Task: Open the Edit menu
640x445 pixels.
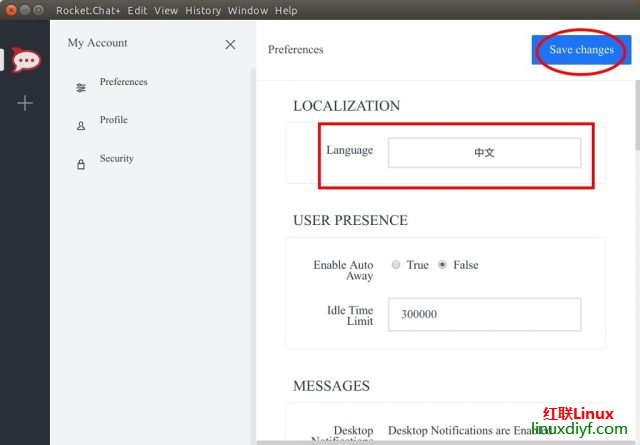Action: [x=137, y=10]
